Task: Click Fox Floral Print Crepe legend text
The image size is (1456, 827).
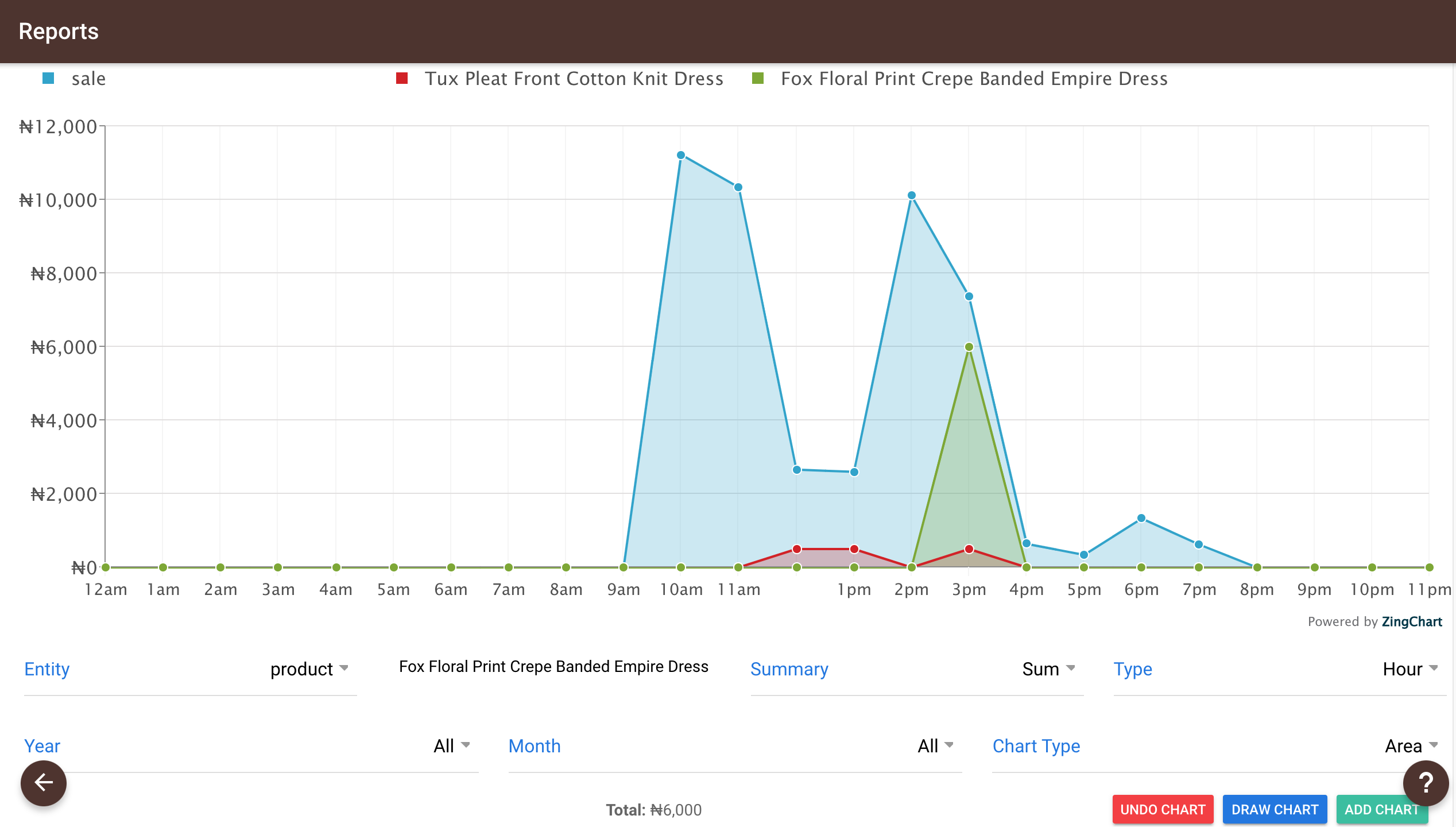Action: coord(974,79)
